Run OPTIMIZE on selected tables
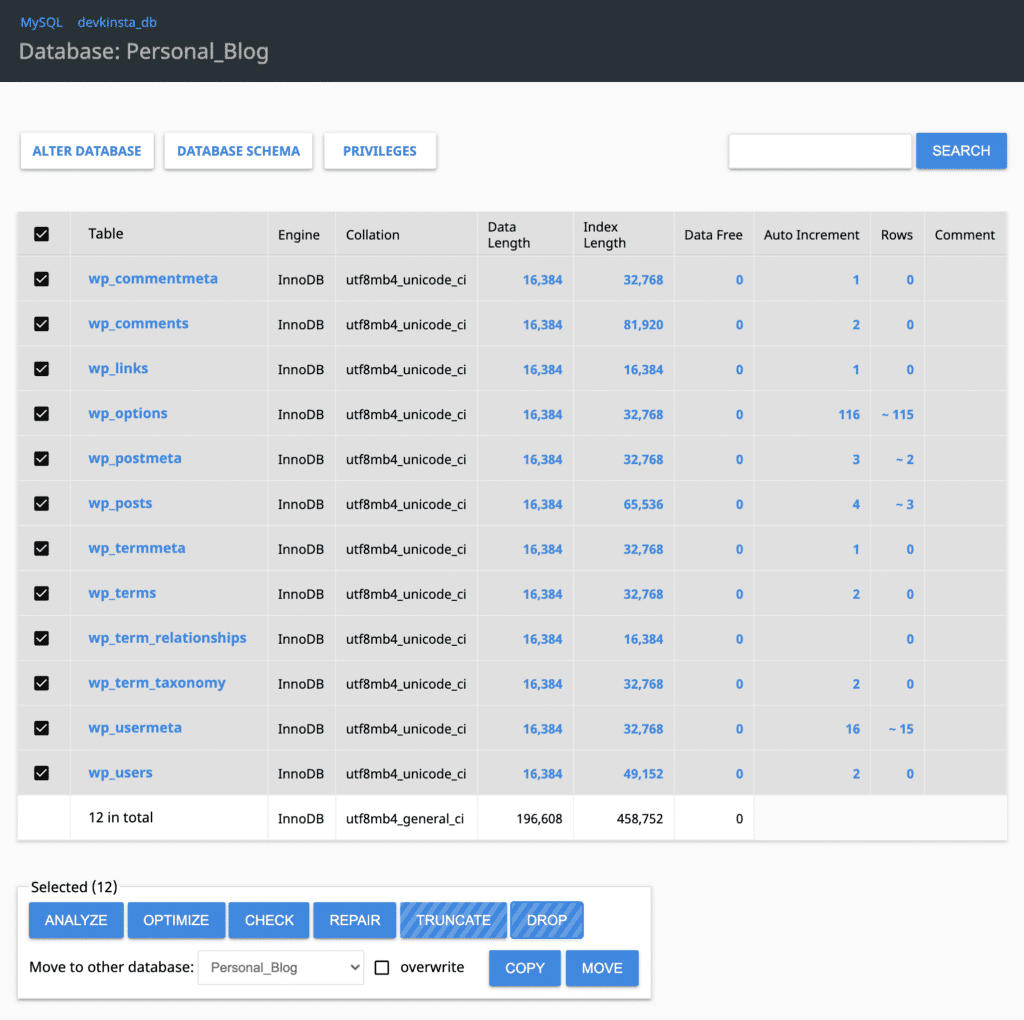 click(x=176, y=919)
